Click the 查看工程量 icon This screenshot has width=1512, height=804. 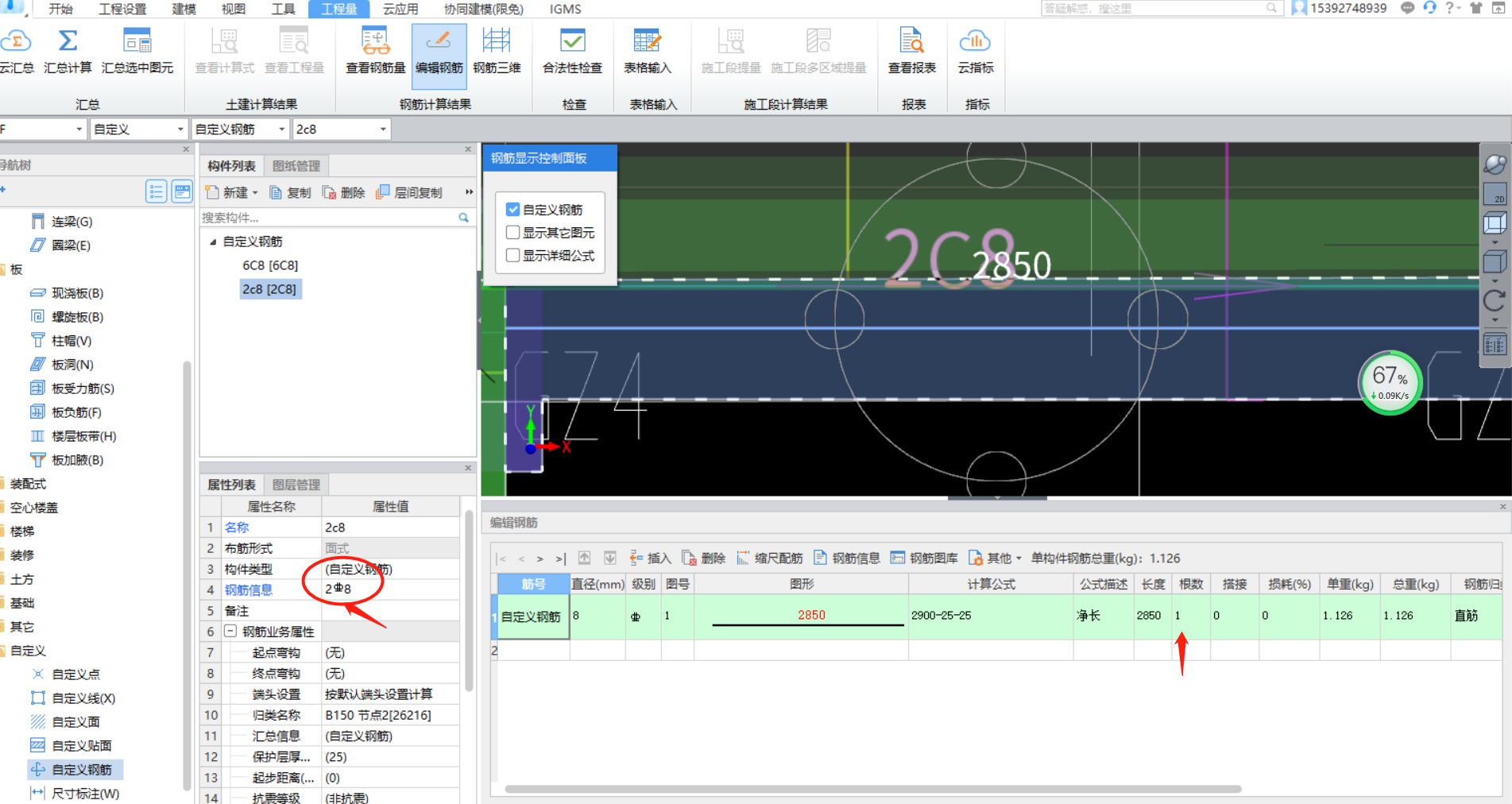pos(294,41)
